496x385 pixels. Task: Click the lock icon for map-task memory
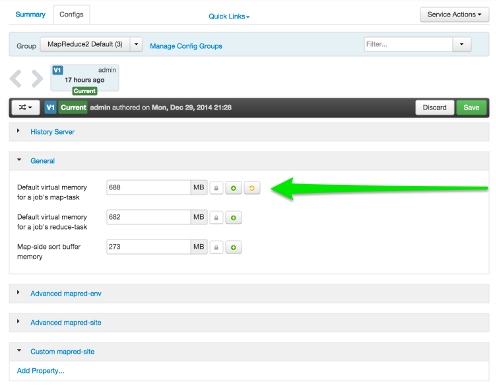[x=216, y=188]
